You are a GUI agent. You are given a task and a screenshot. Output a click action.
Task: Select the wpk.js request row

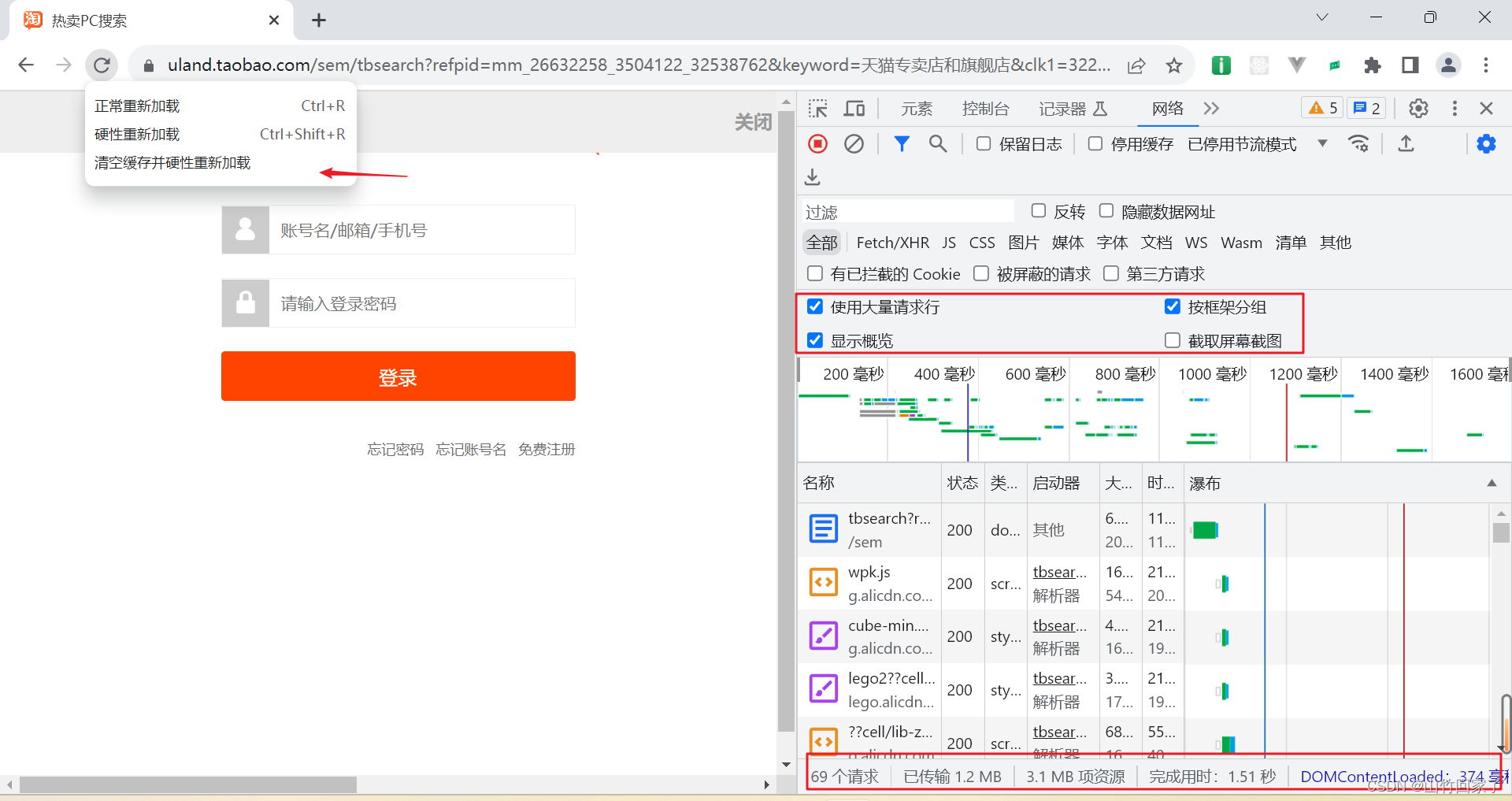[1143, 584]
